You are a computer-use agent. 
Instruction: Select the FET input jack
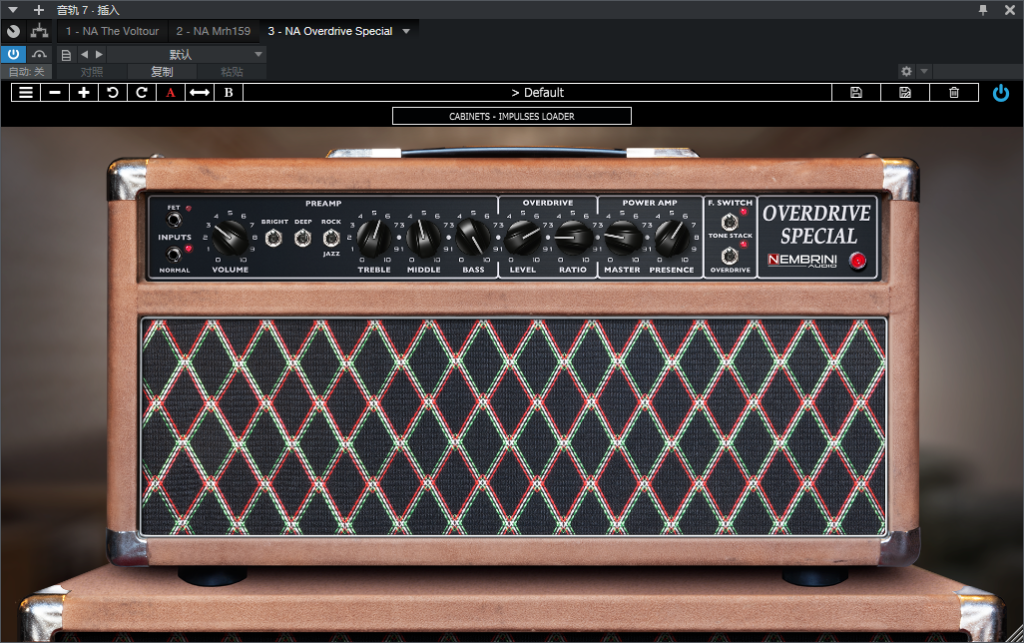tap(174, 219)
